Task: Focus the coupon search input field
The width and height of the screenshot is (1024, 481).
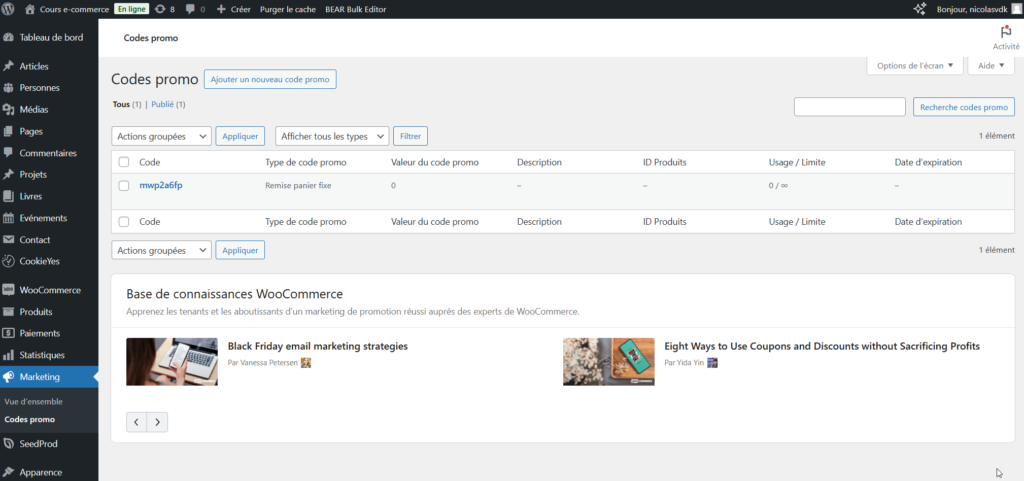Action: point(850,107)
